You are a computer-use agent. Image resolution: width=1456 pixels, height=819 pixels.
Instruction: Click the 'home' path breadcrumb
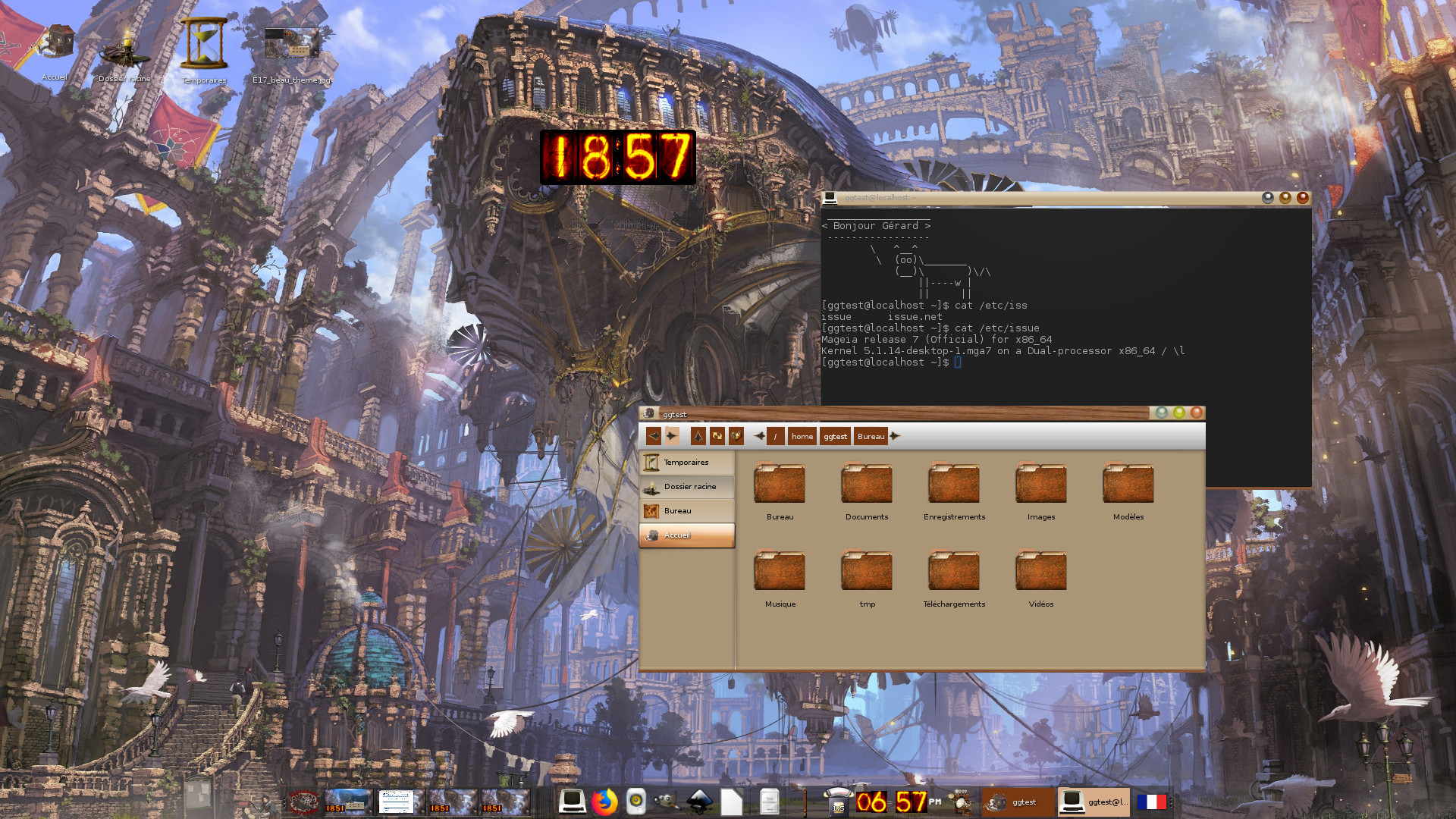pos(802,436)
